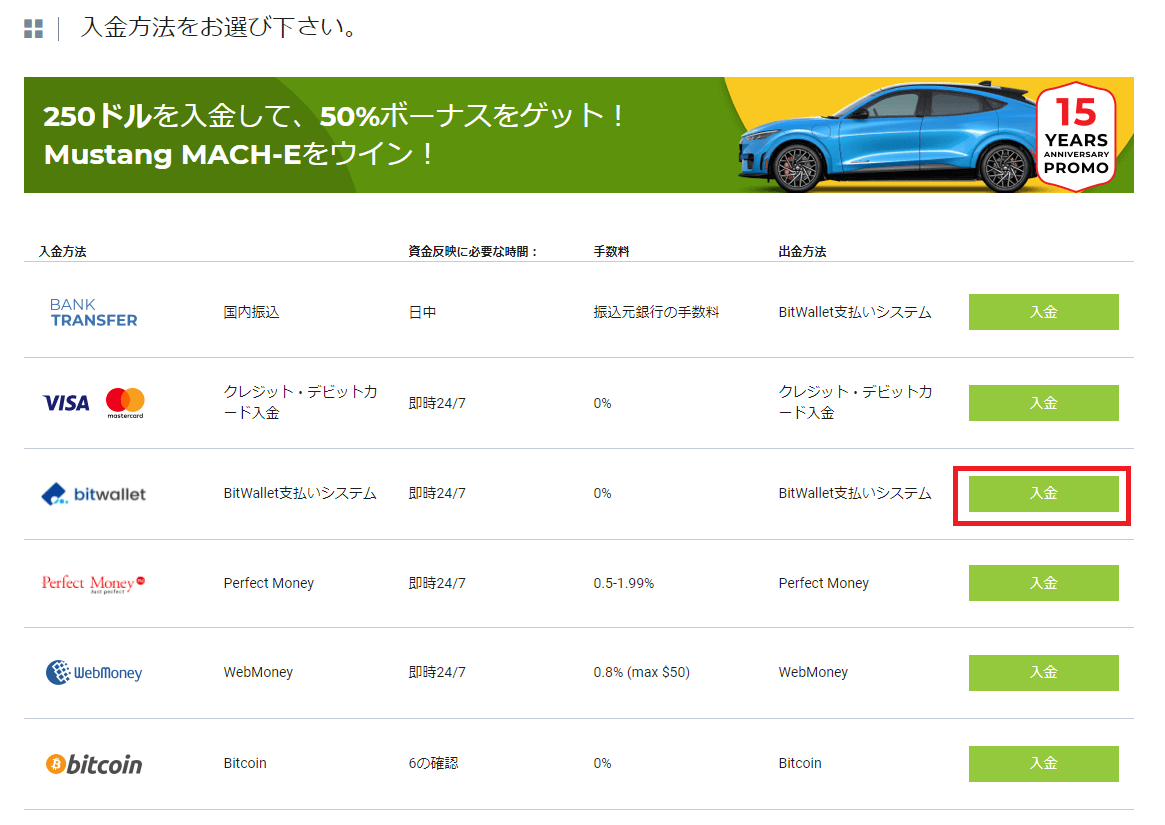The height and width of the screenshot is (825, 1165).
Task: Click withdrawal method Perfect Money text
Action: (823, 583)
